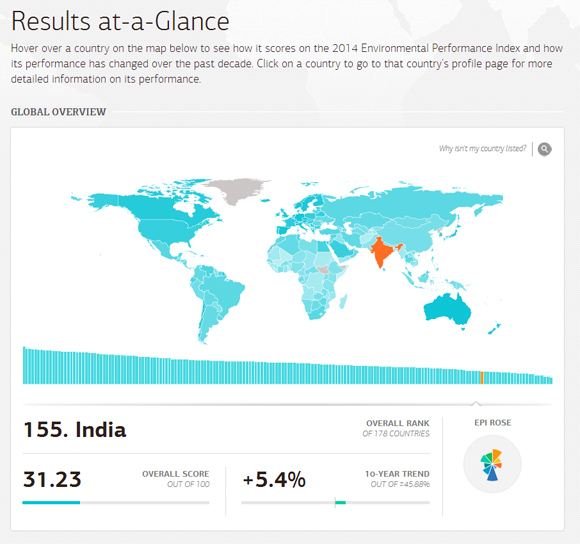Image resolution: width=580 pixels, height=544 pixels.
Task: Click the 'OF 178 COUNTRIES' text
Action: (396, 433)
